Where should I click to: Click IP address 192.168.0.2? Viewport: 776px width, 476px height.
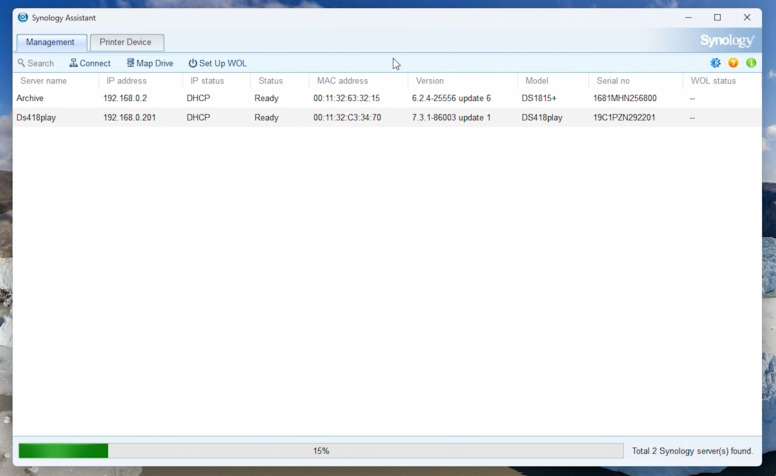click(x=125, y=98)
